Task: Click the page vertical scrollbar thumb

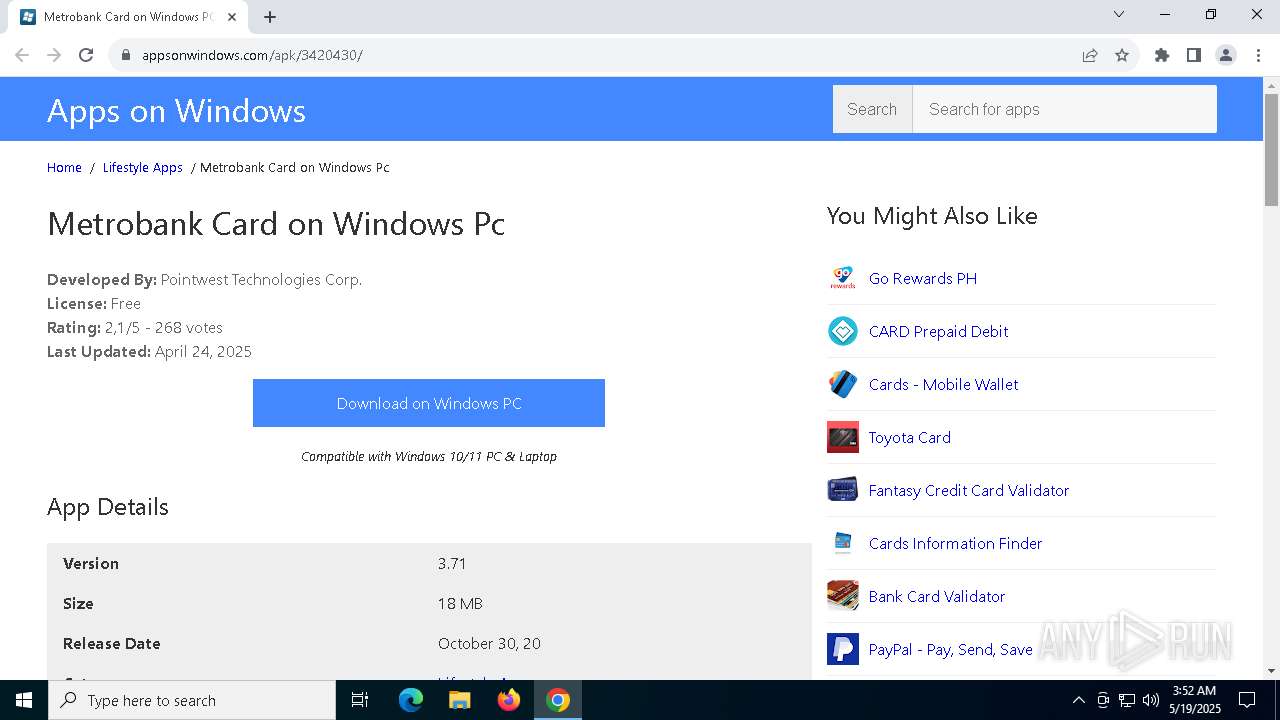Action: (1271, 150)
